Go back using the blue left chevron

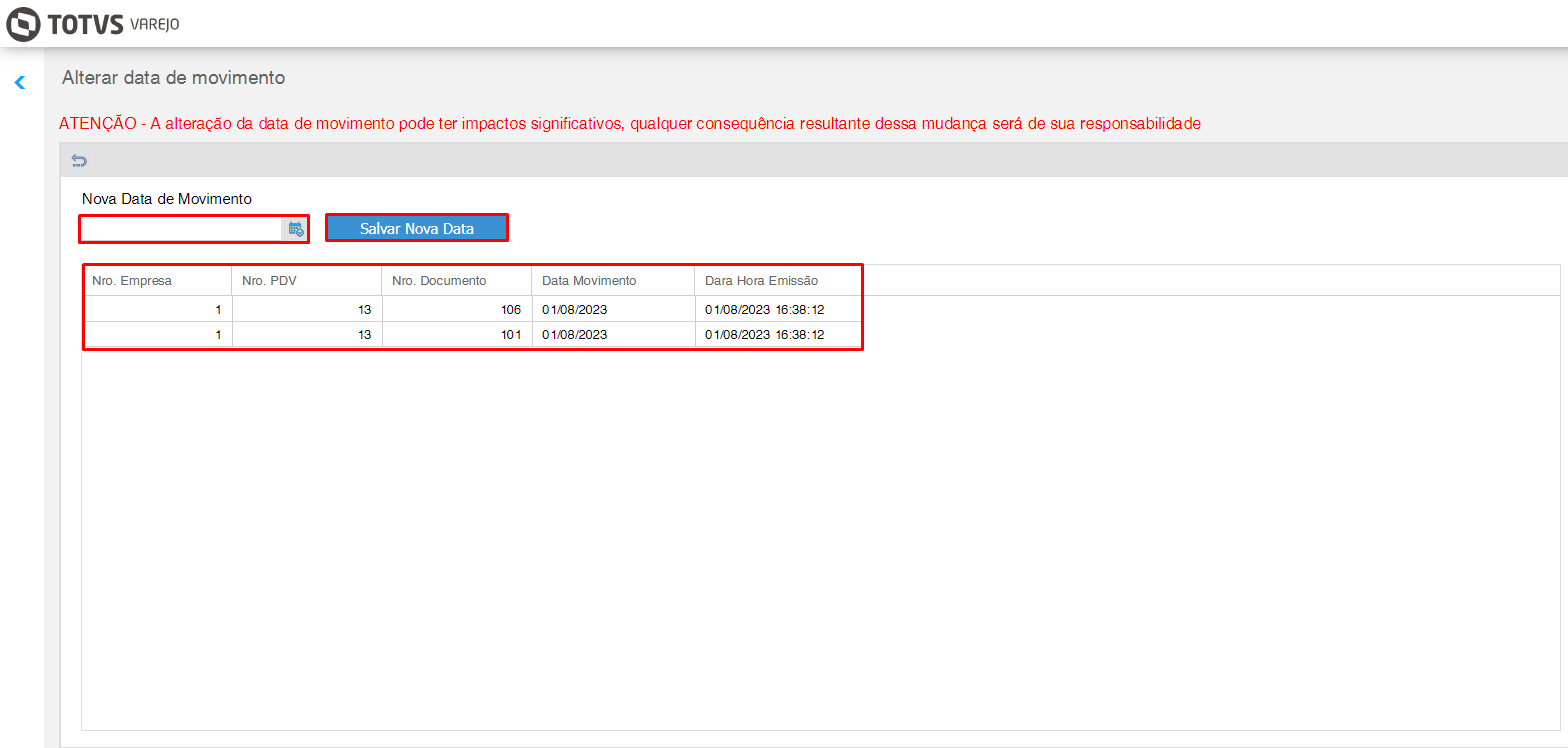tap(19, 83)
